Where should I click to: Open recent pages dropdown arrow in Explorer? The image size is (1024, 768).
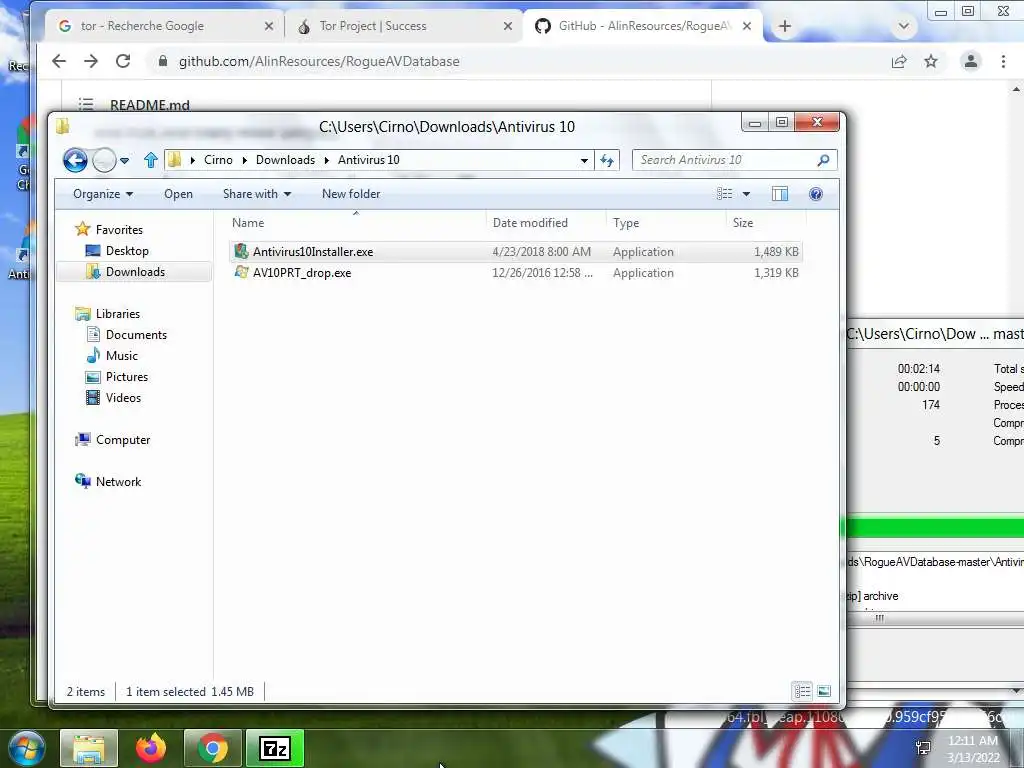click(x=124, y=160)
